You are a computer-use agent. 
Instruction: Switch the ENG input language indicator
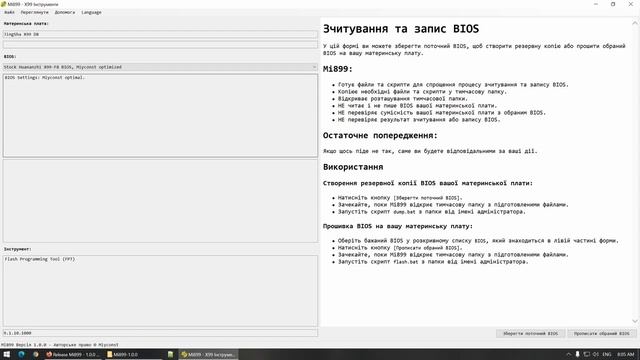pyautogui.click(x=607, y=354)
